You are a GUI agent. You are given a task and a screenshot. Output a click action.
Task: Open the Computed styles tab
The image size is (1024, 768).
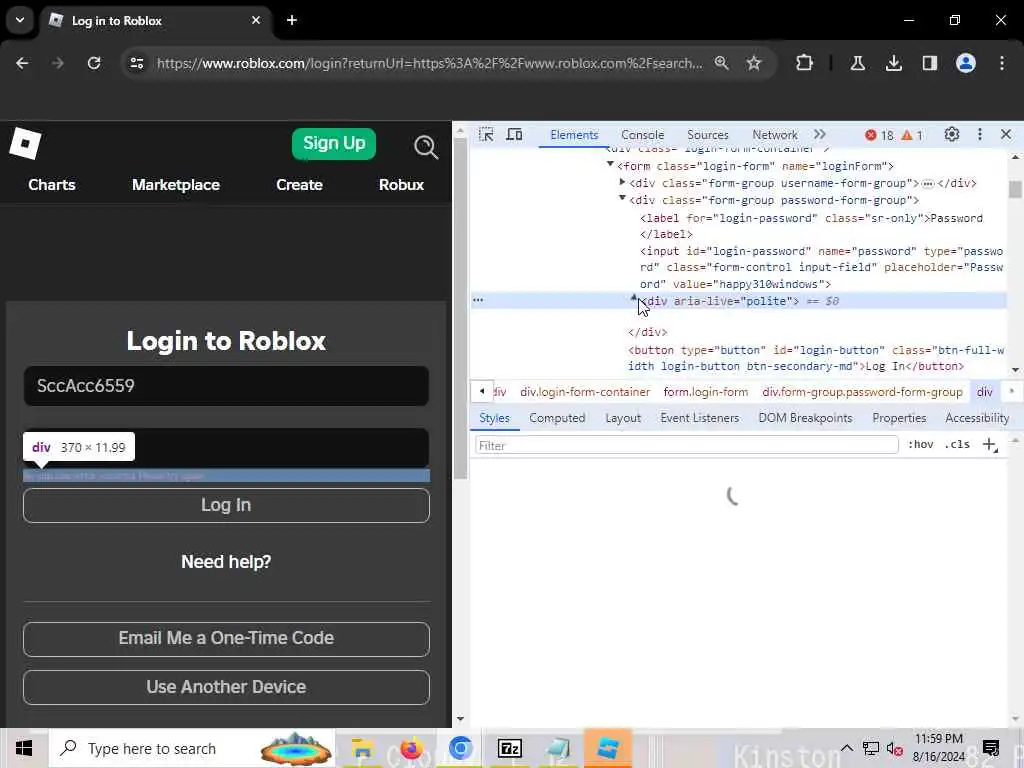pyautogui.click(x=557, y=418)
